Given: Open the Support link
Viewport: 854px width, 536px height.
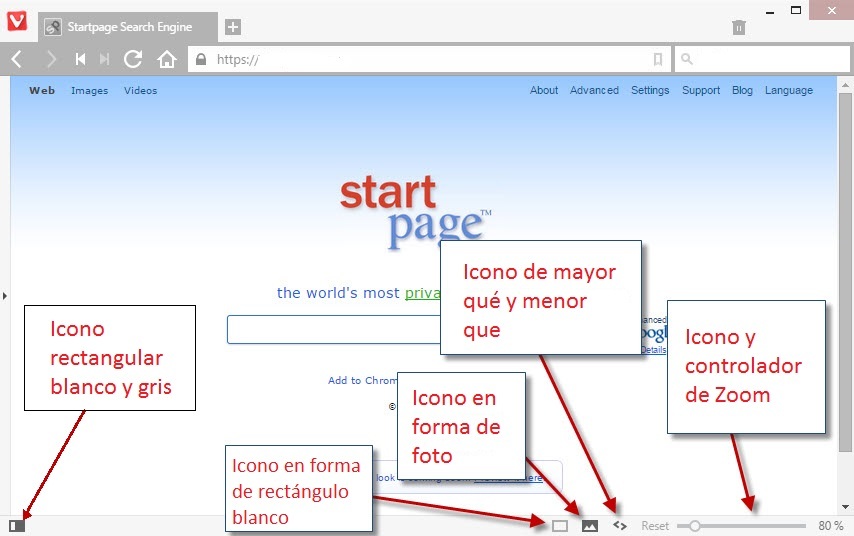Looking at the screenshot, I should 701,90.
